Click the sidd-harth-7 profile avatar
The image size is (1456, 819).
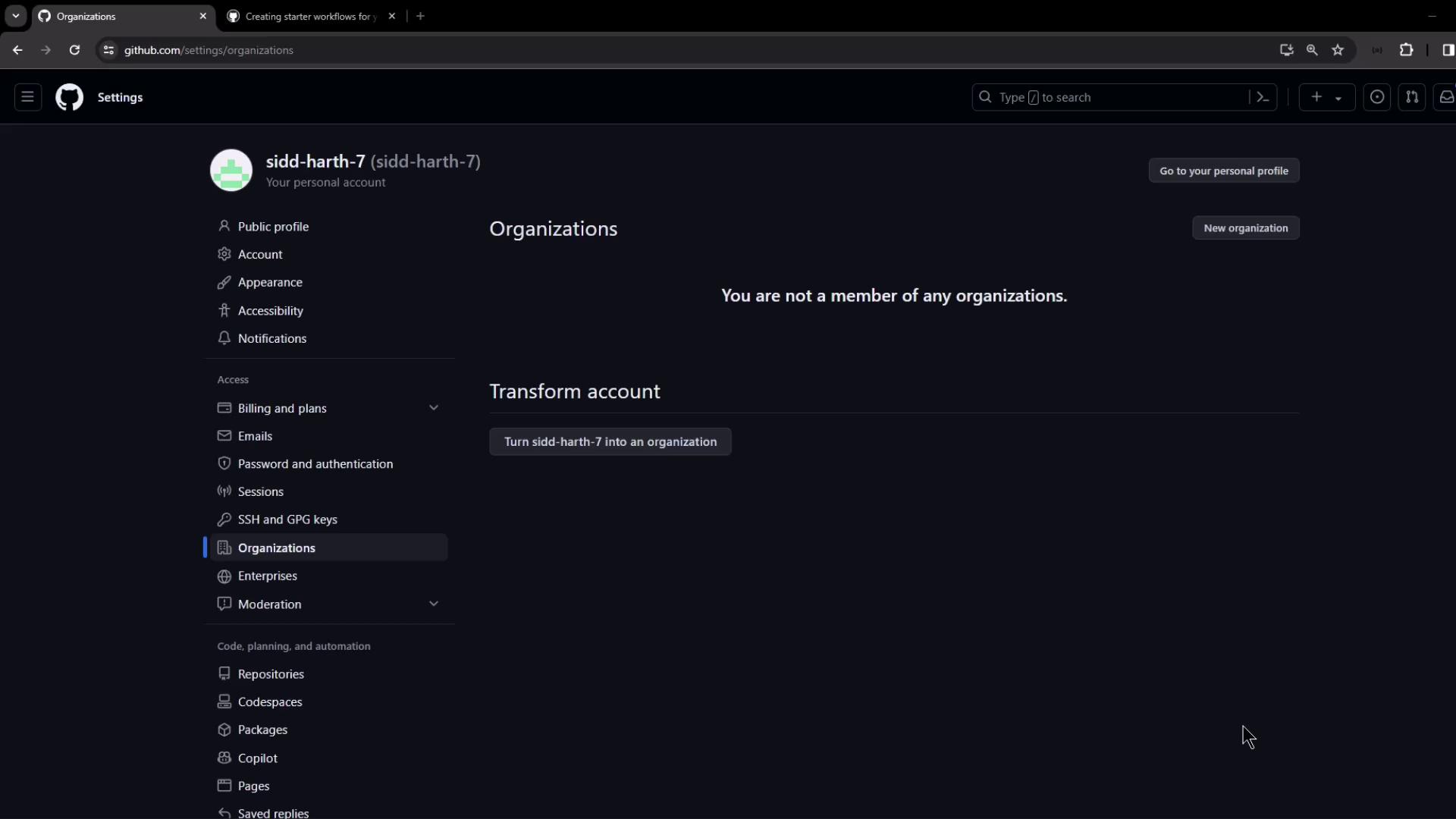click(231, 171)
